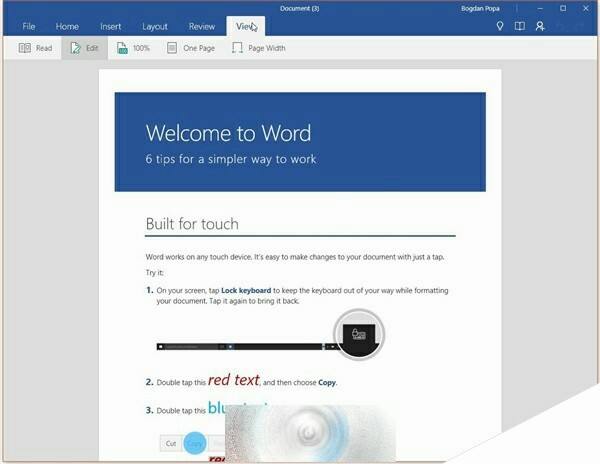
Task: Click the 'Try it:' line
Action: pyautogui.click(x=154, y=273)
